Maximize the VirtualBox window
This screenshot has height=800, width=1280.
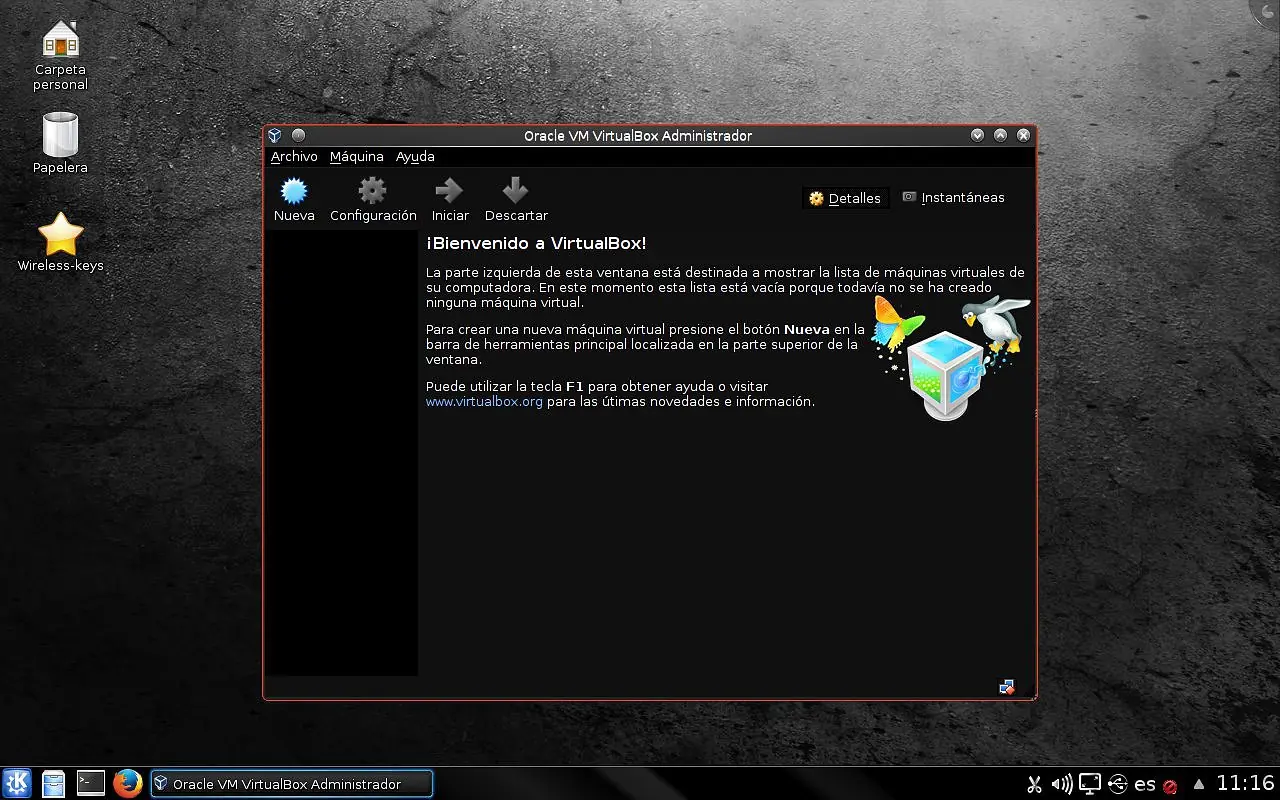(1000, 135)
